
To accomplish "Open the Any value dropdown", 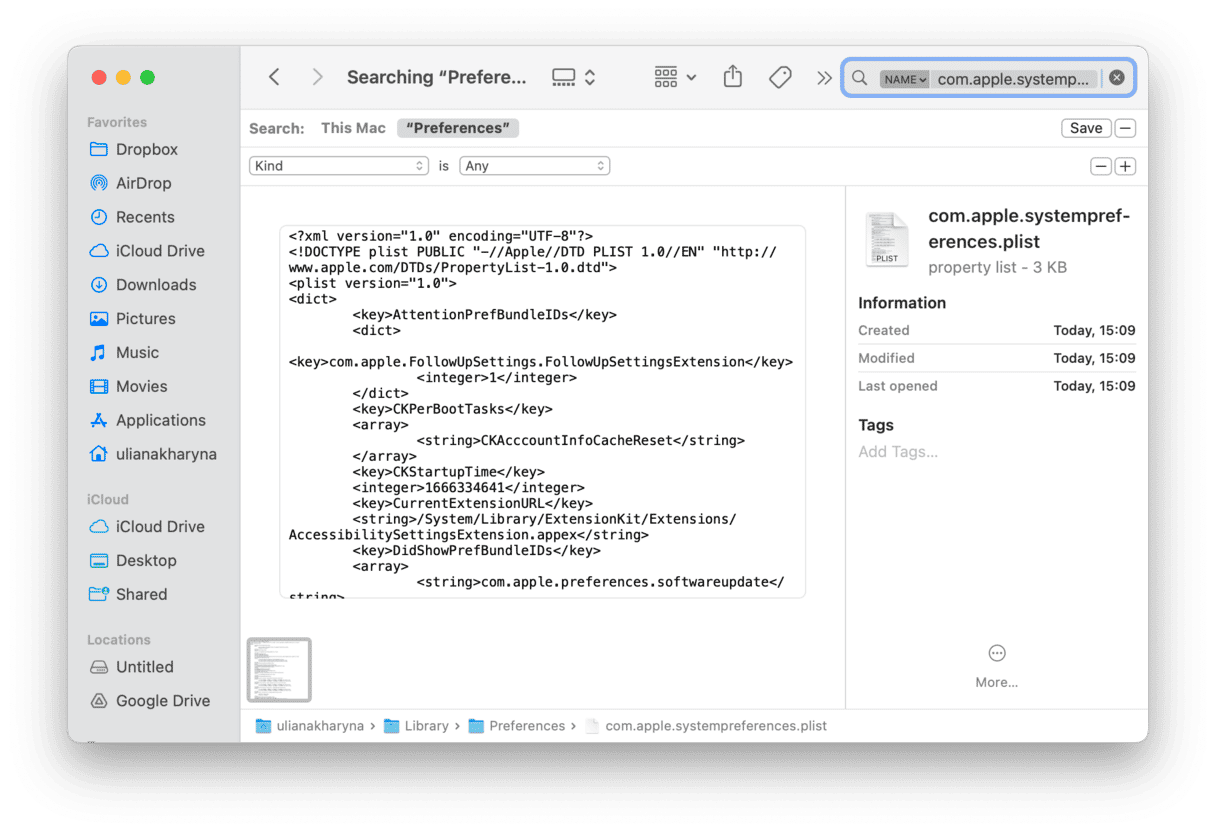I will point(534,166).
